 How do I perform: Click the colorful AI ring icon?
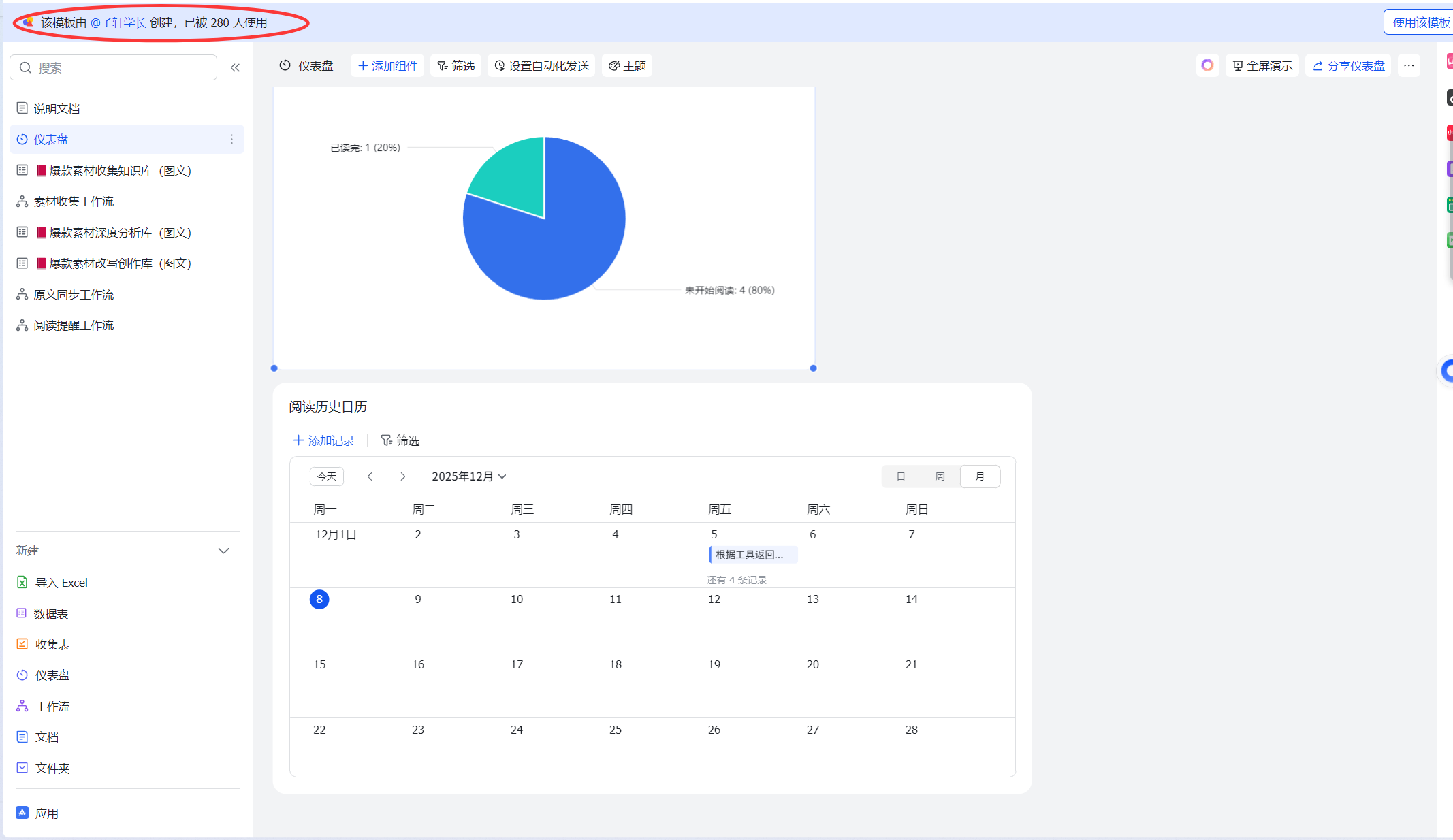(x=1207, y=65)
